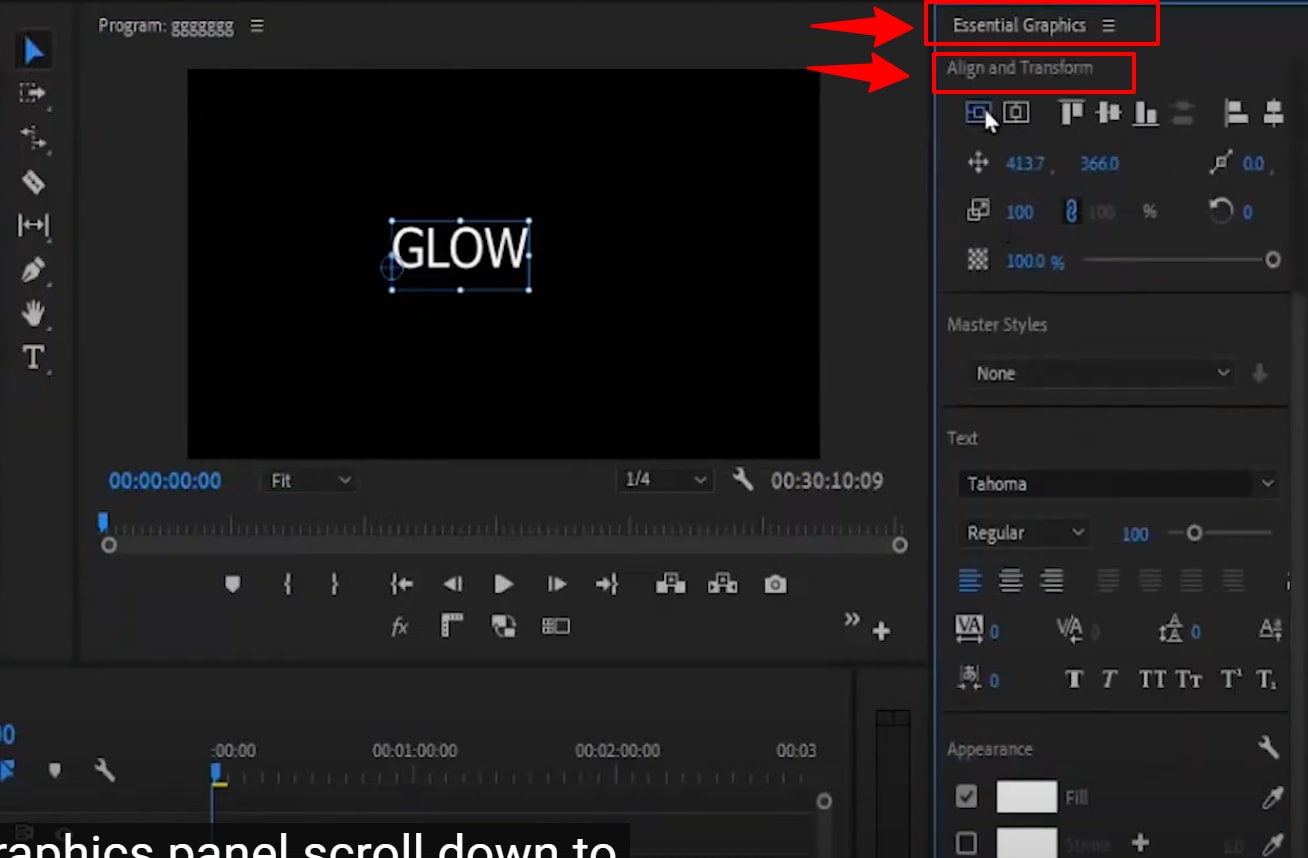Click the Fill color swatch
1308x858 pixels.
pos(1026,797)
